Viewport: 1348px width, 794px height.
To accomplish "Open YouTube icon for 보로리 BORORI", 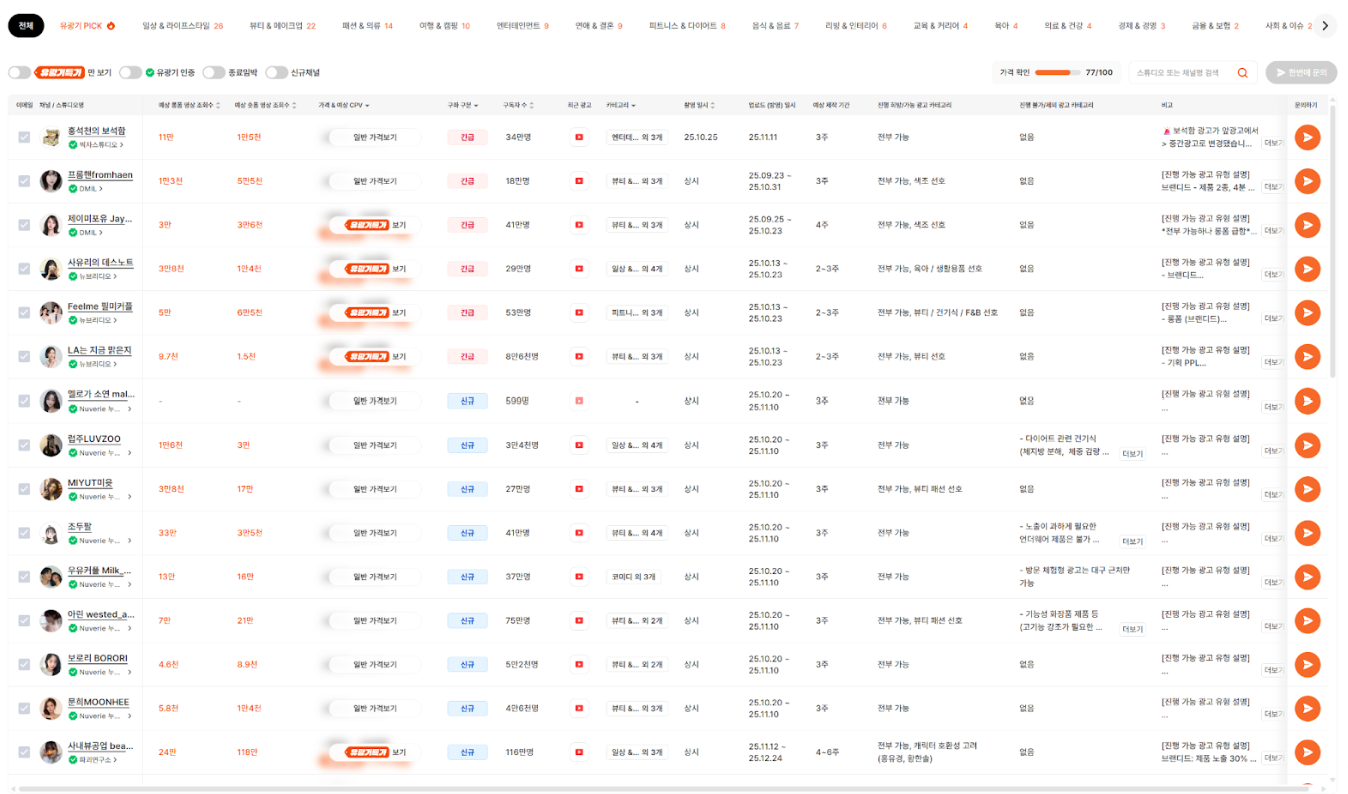I will click(x=578, y=665).
